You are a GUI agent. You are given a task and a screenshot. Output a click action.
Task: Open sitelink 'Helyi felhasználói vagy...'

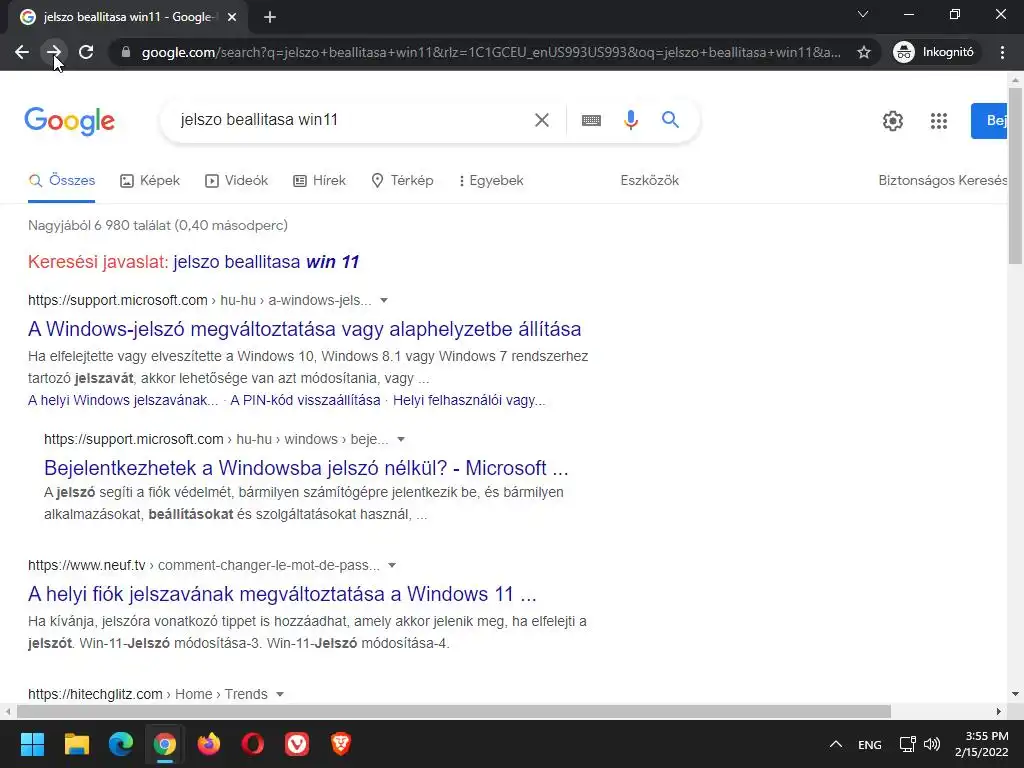[469, 400]
